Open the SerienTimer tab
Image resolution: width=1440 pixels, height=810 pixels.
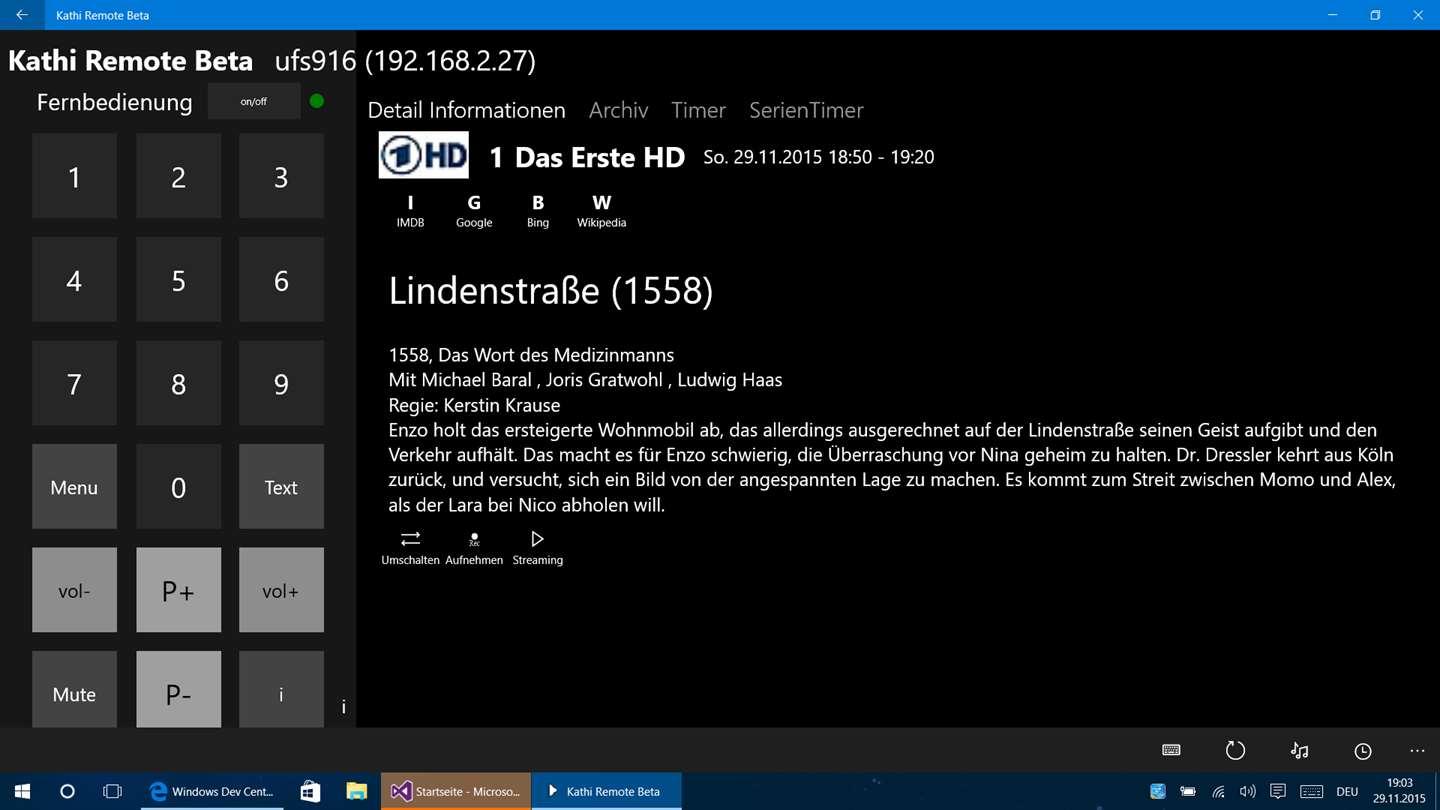(806, 110)
